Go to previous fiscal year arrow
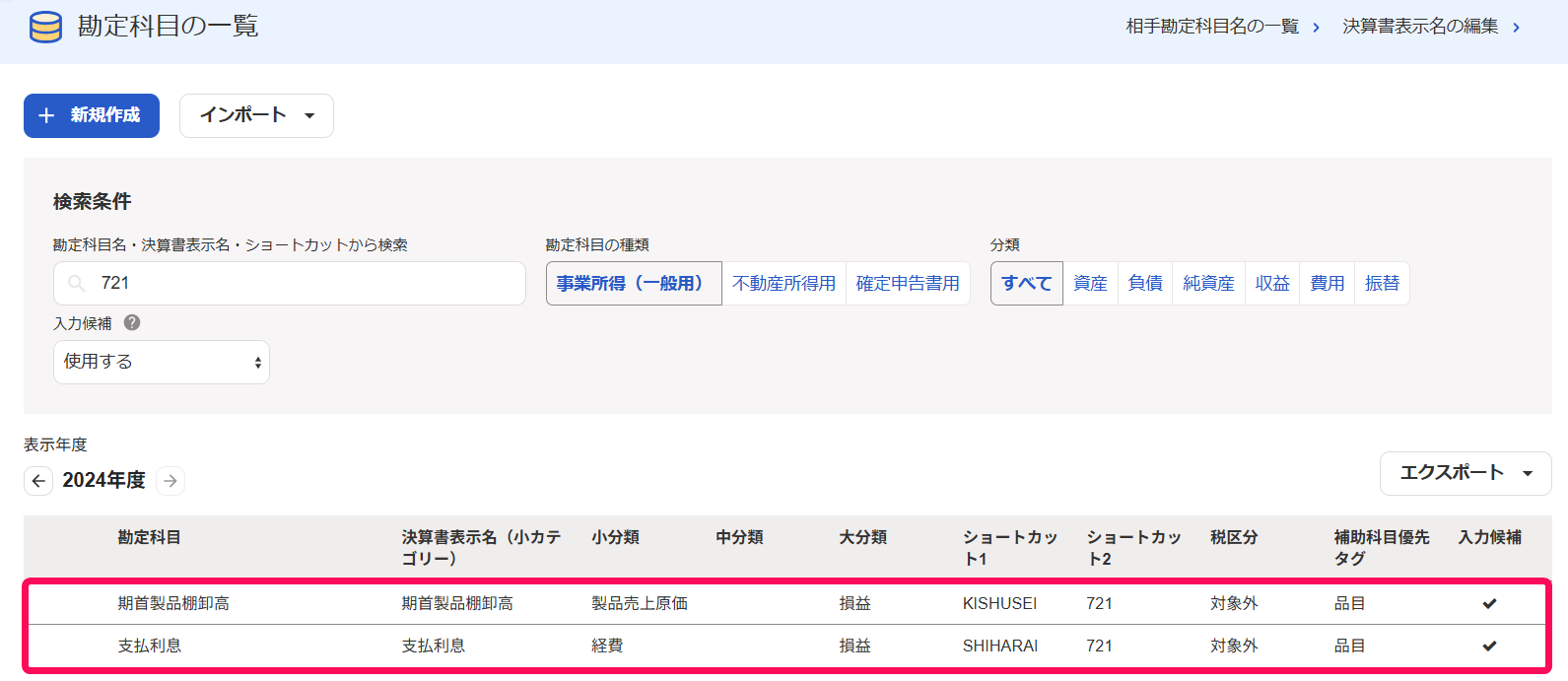The image size is (1568, 681). 38,480
